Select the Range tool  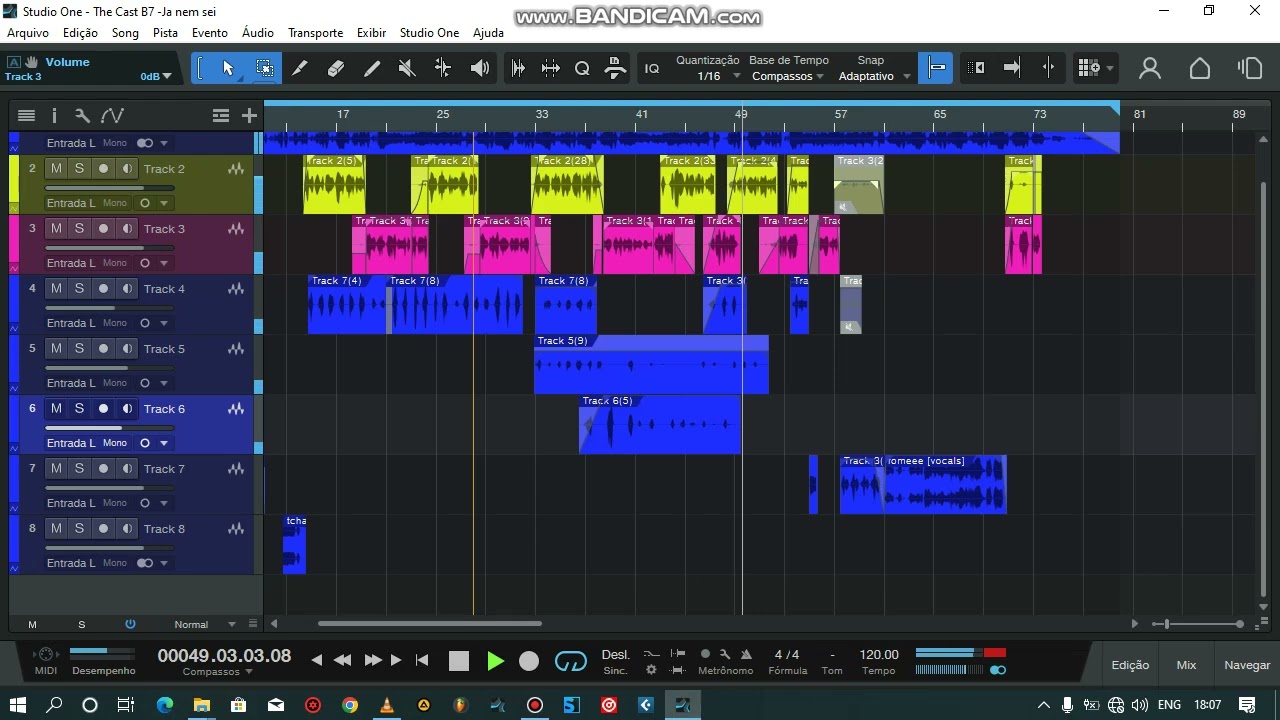tap(264, 68)
